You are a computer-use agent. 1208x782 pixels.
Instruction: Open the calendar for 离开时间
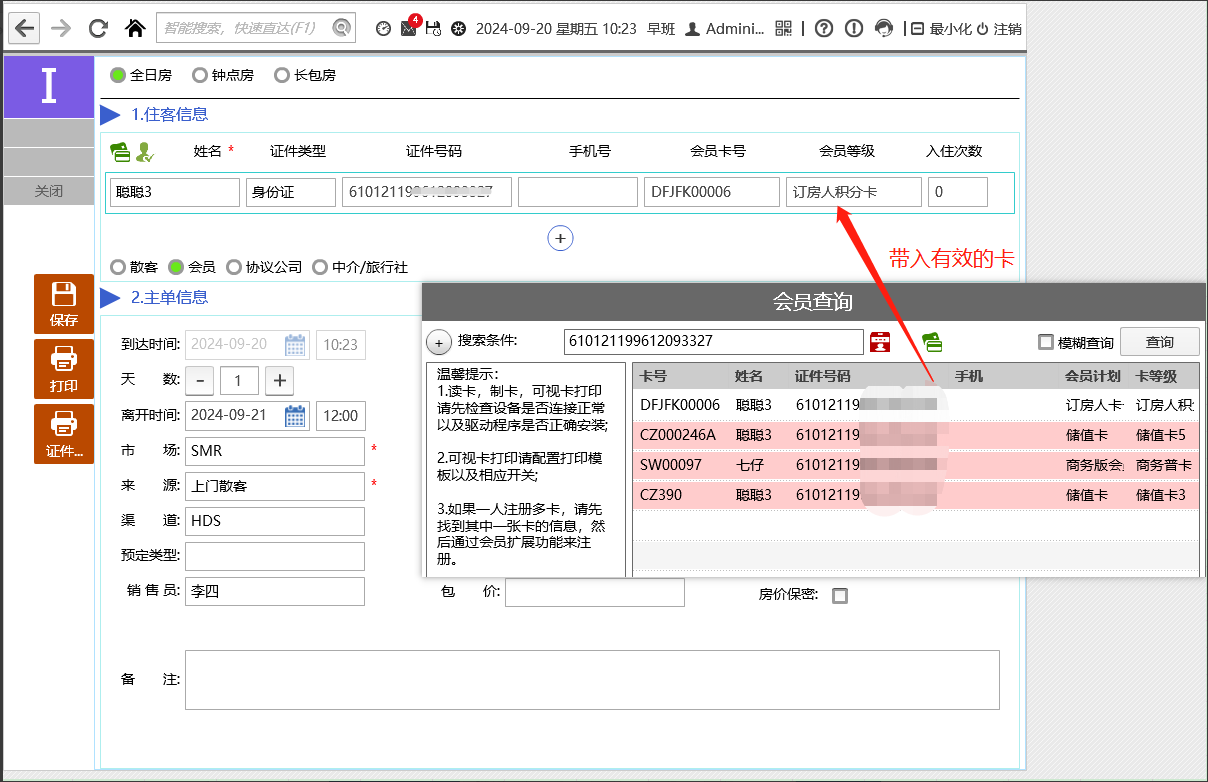tap(295, 415)
